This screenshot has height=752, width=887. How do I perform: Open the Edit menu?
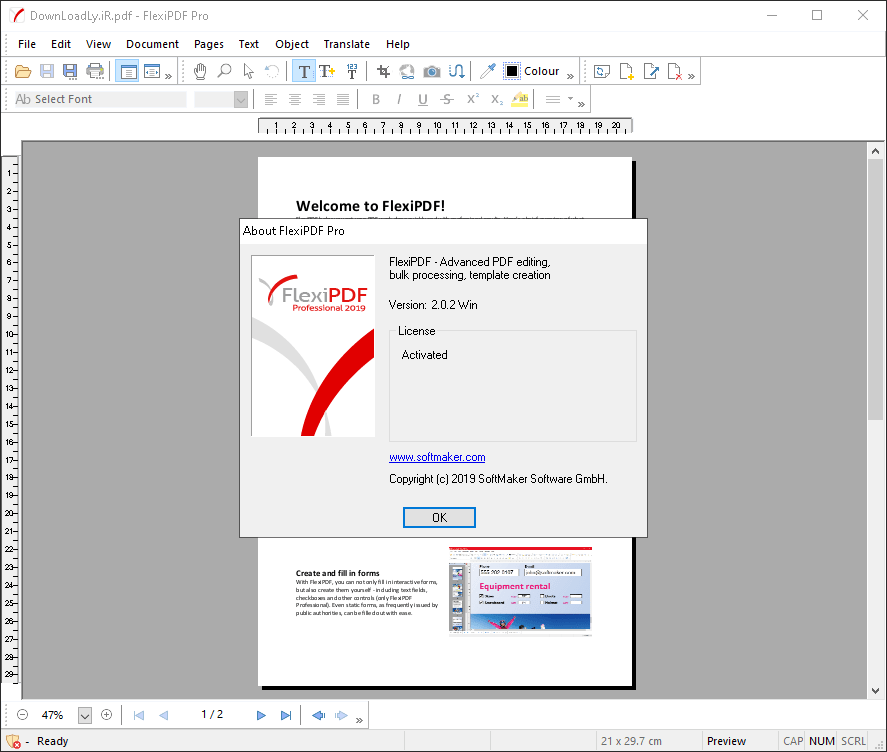61,44
